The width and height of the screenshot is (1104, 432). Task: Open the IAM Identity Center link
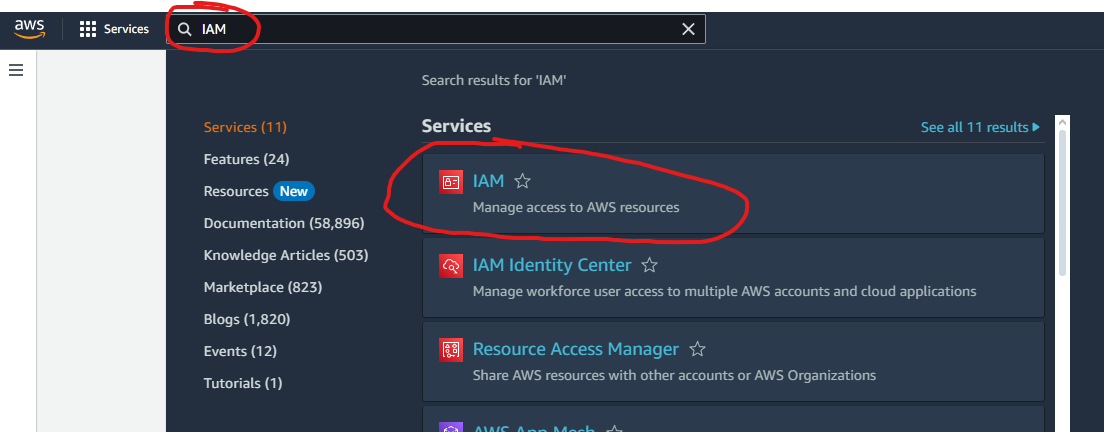pyautogui.click(x=552, y=265)
